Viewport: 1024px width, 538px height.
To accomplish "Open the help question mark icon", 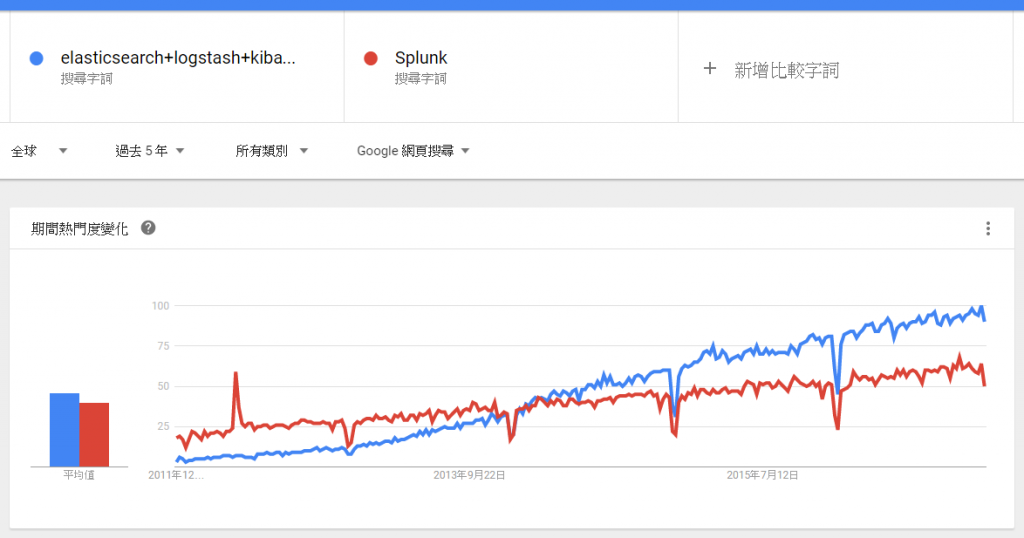I will point(148,228).
